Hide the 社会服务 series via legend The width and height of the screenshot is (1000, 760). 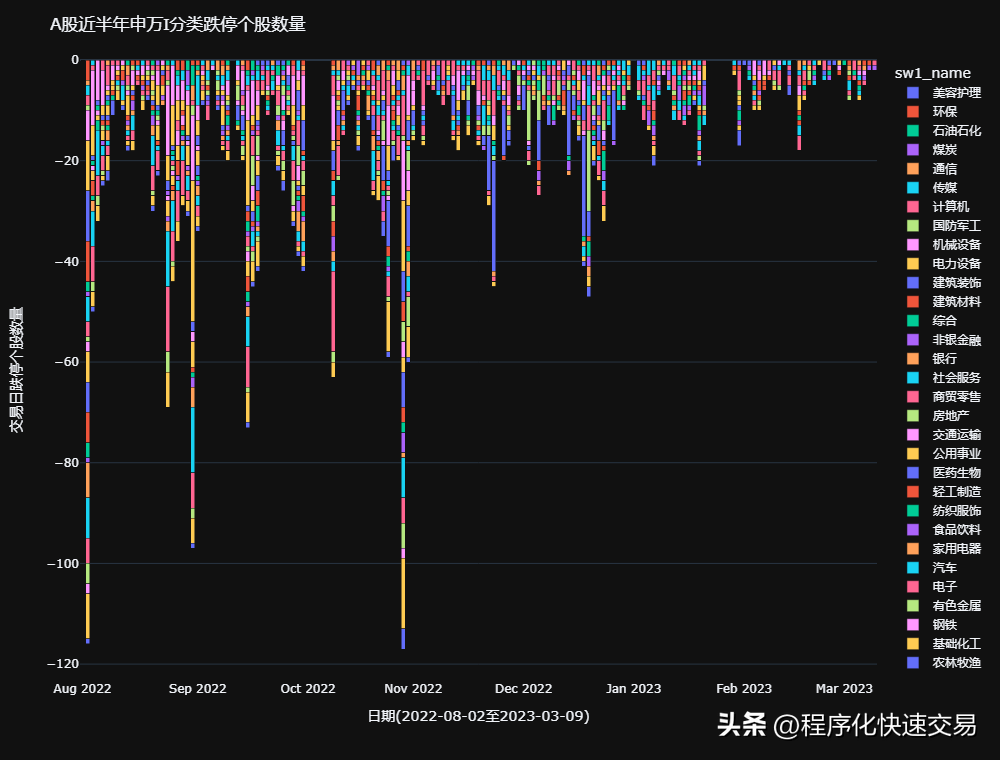click(944, 378)
